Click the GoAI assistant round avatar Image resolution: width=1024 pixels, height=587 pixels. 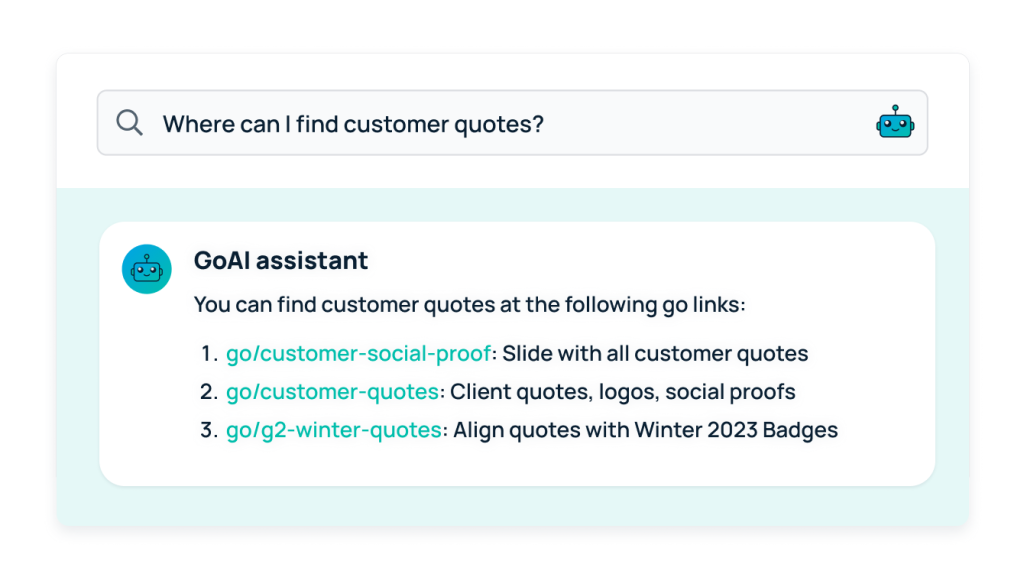(147, 269)
